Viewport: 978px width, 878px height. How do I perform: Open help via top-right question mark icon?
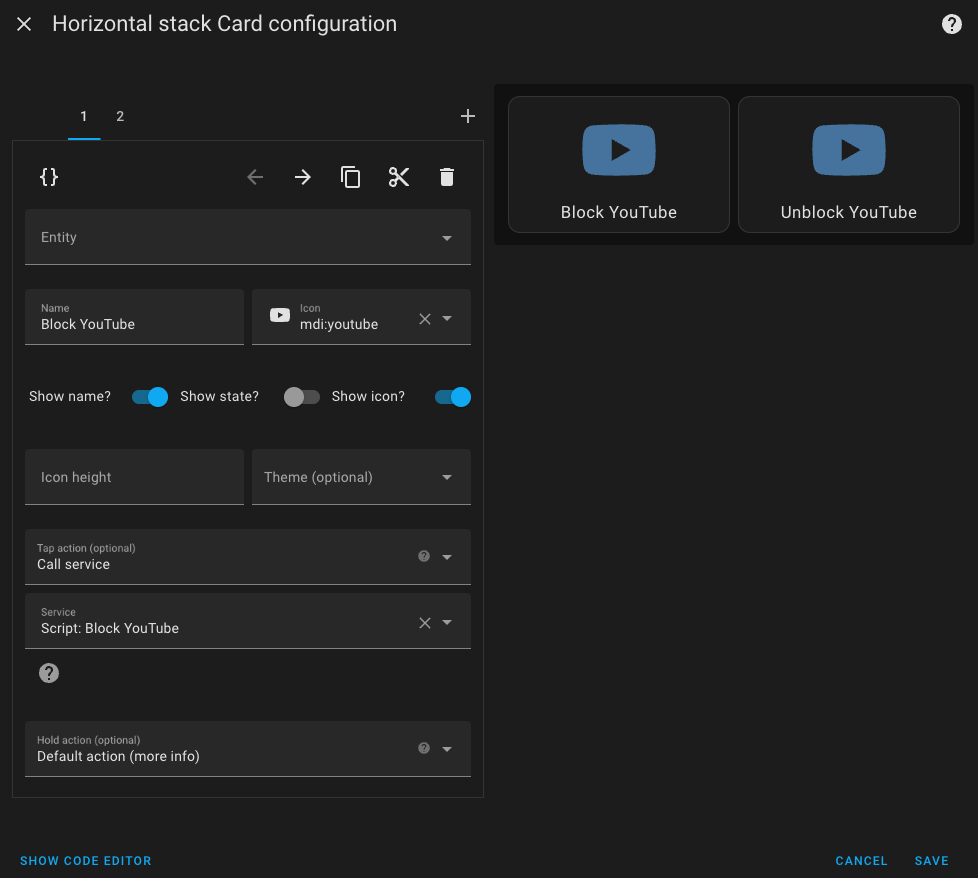(x=952, y=25)
